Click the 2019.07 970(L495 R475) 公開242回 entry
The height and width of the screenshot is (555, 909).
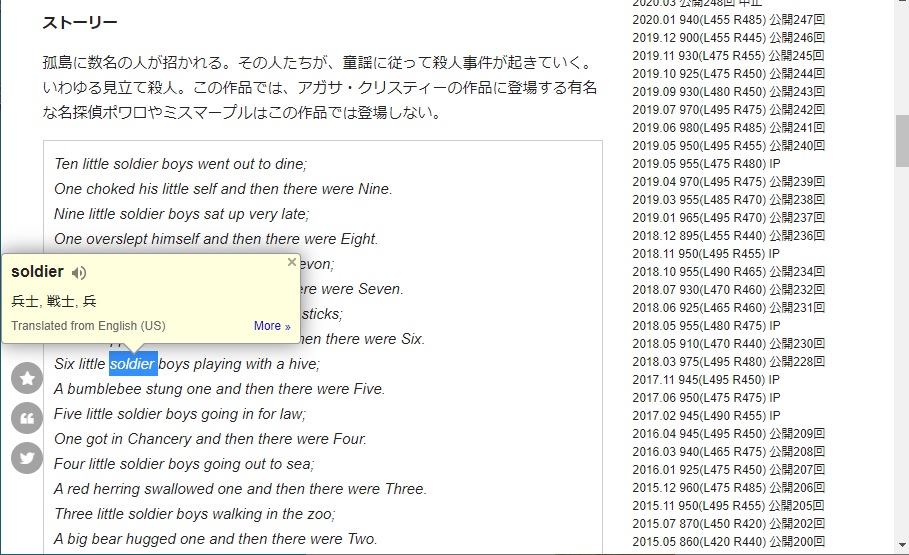728,110
